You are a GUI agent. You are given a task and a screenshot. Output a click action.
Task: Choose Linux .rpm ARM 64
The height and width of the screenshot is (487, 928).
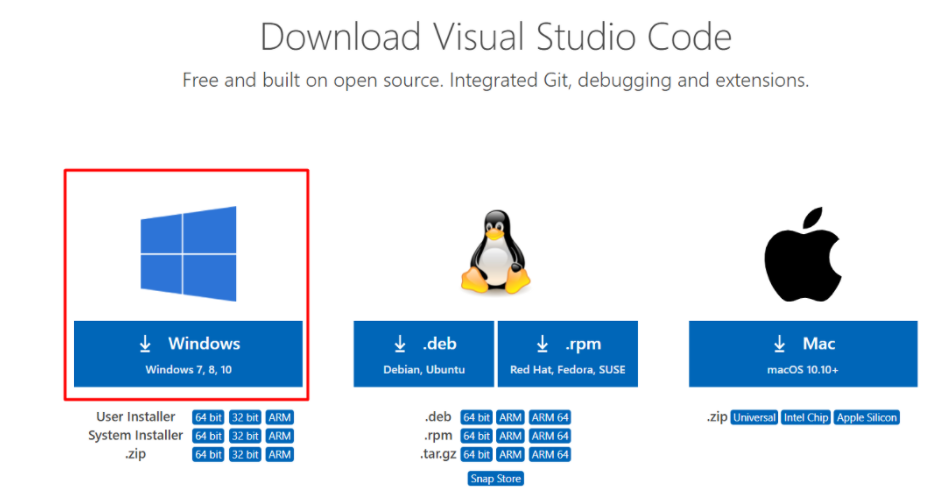pyautogui.click(x=550, y=436)
